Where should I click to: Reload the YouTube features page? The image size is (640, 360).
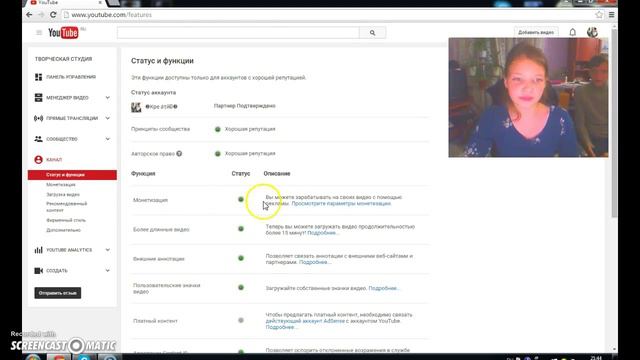[53, 15]
